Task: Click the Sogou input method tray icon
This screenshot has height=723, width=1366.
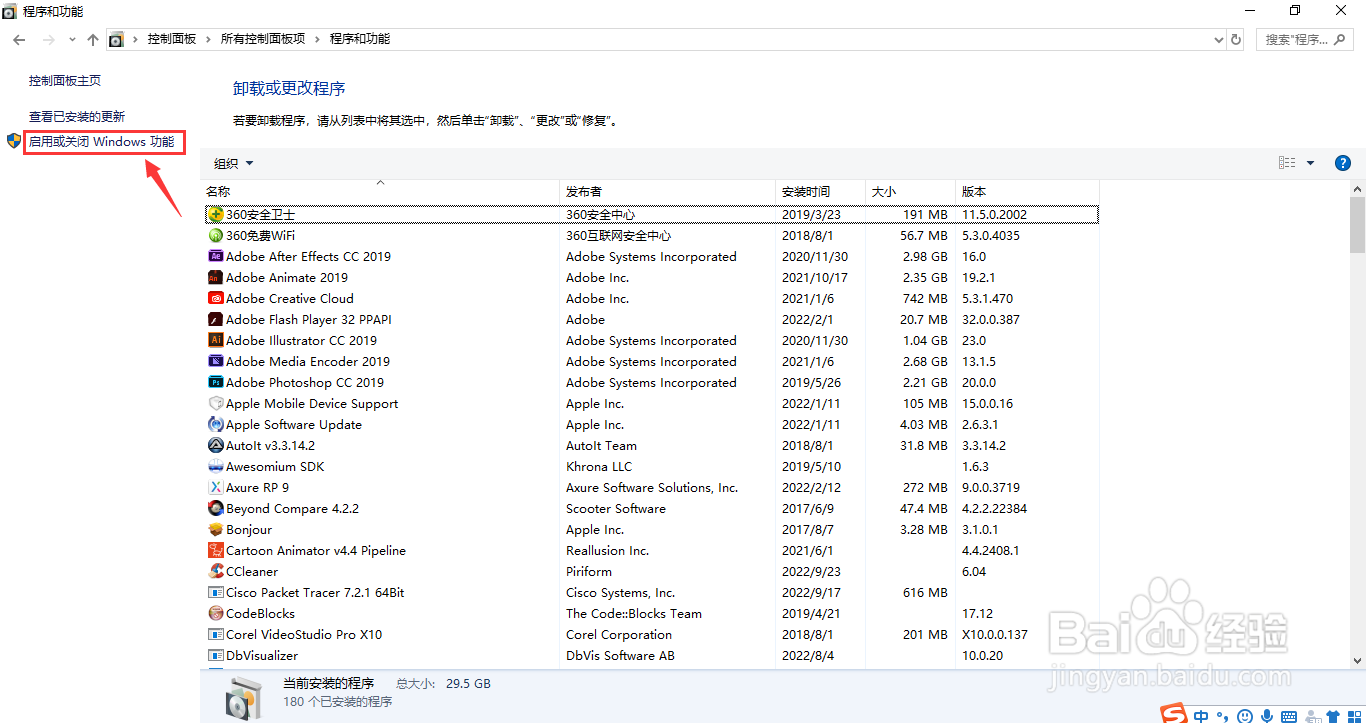Action: click(x=1174, y=714)
